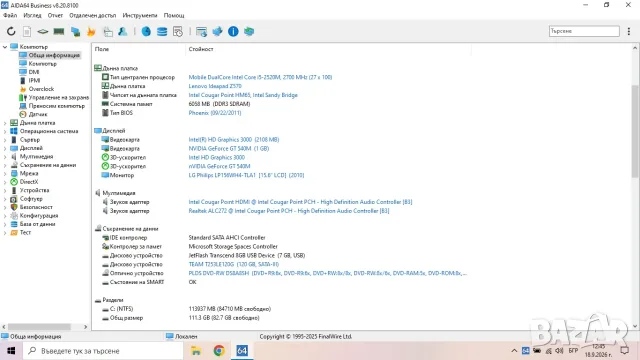Click the motherboard toolbar icon
Screen dimensions: 640x360
click(x=42, y=31)
